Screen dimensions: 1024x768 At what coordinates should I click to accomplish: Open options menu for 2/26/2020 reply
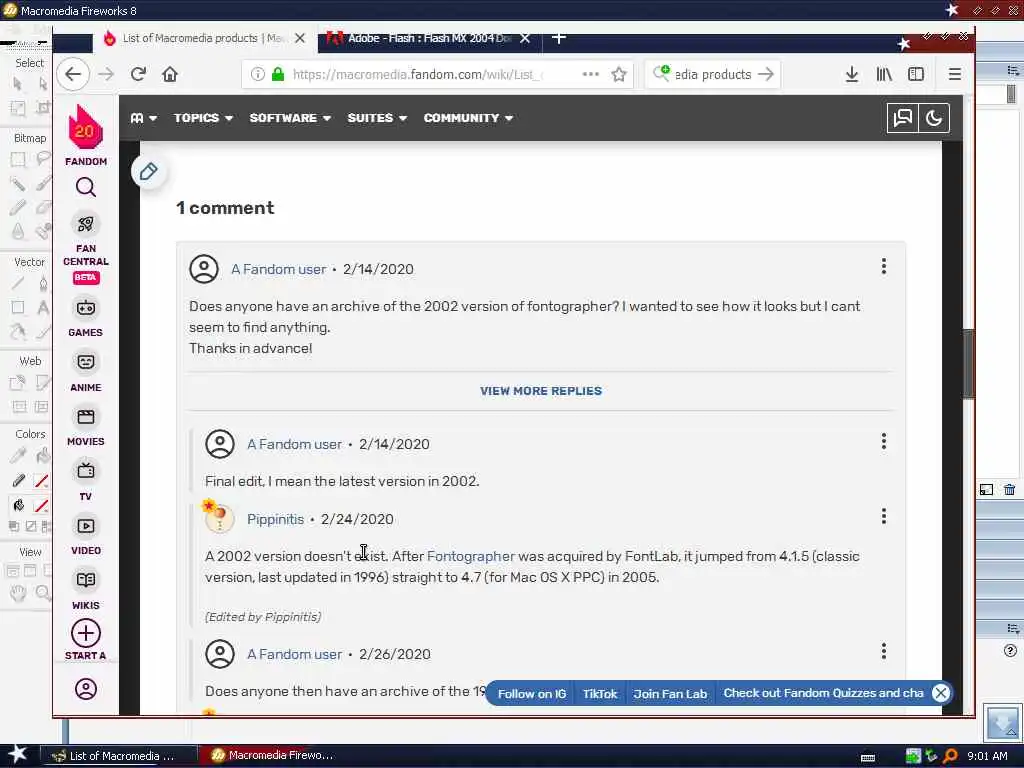[884, 651]
